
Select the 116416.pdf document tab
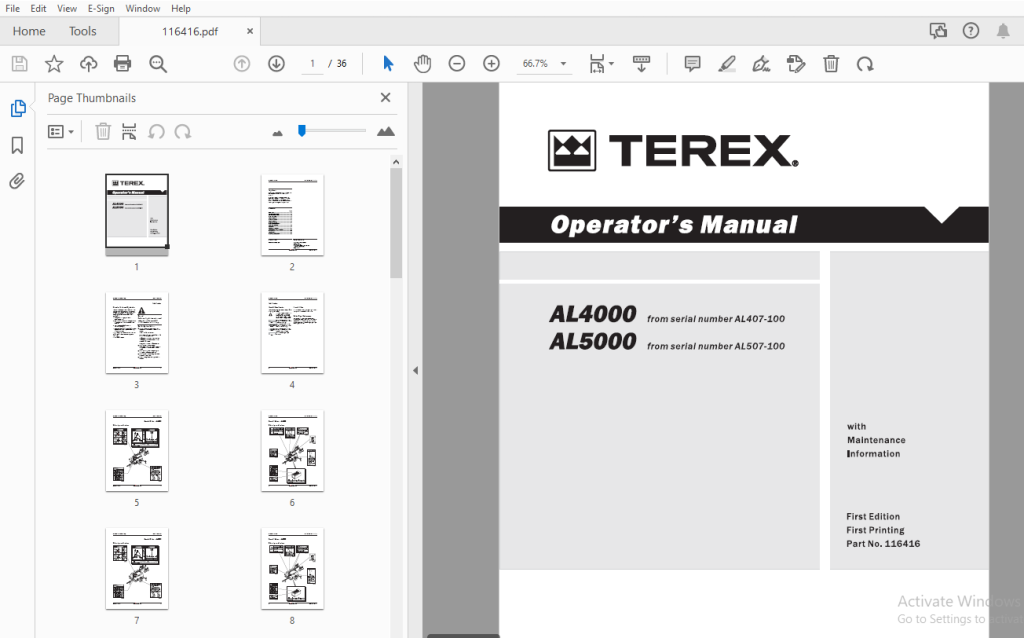coord(189,31)
